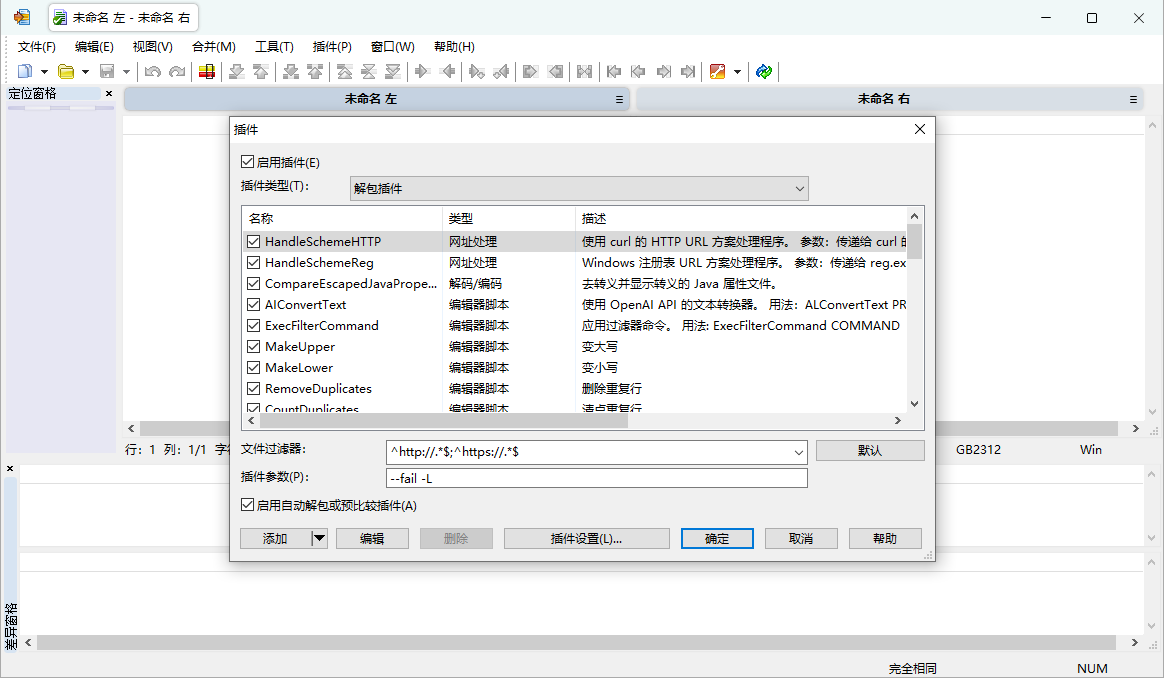Open the 合并(M) menu
Viewport: 1164px width, 678px height.
click(213, 46)
